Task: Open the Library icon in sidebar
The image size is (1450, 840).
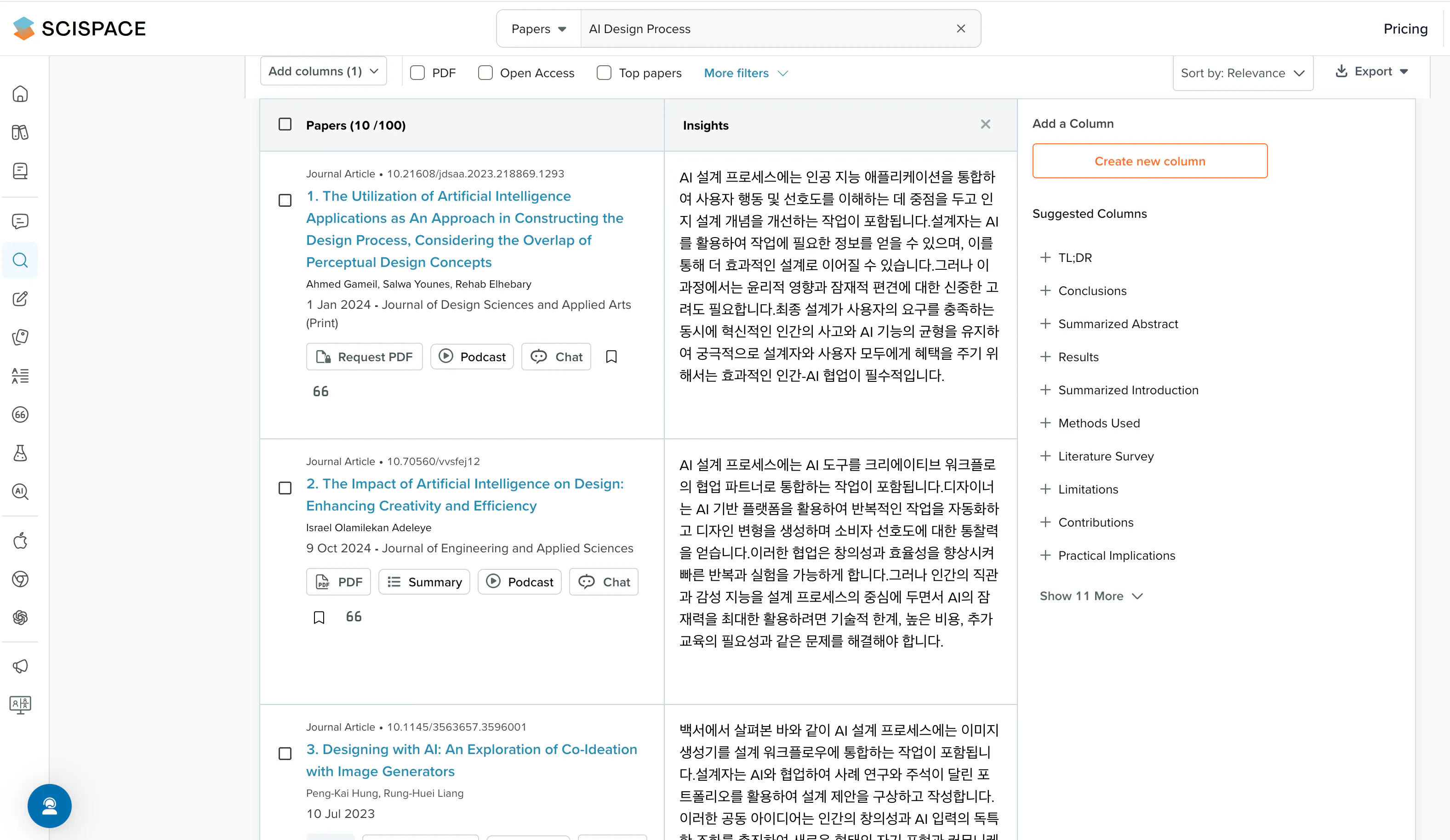Action: [x=20, y=132]
